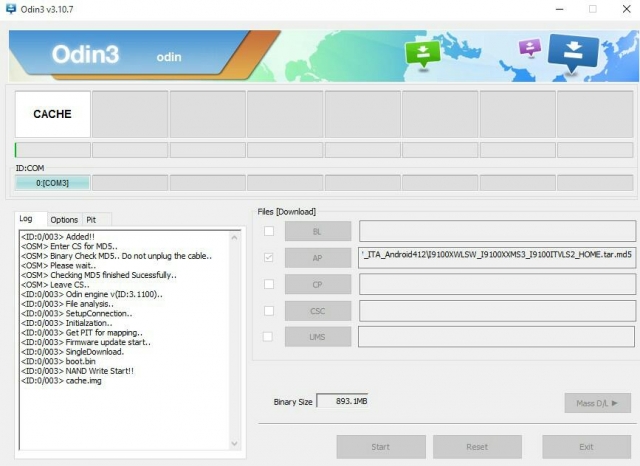Click the progress bar under CACHE
The width and height of the screenshot is (640, 466).
coord(53,150)
